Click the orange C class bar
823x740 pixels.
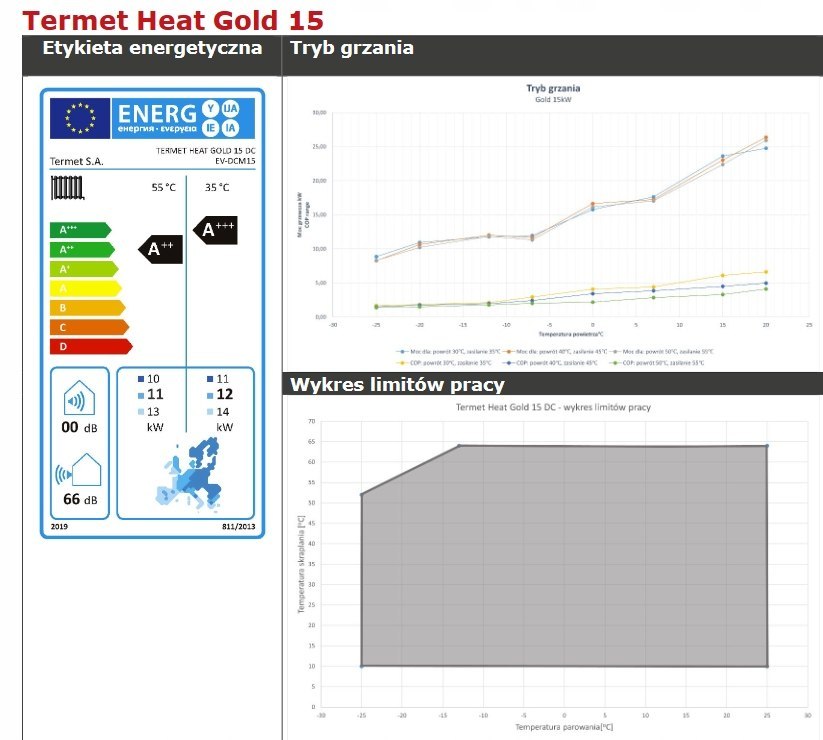(89, 327)
